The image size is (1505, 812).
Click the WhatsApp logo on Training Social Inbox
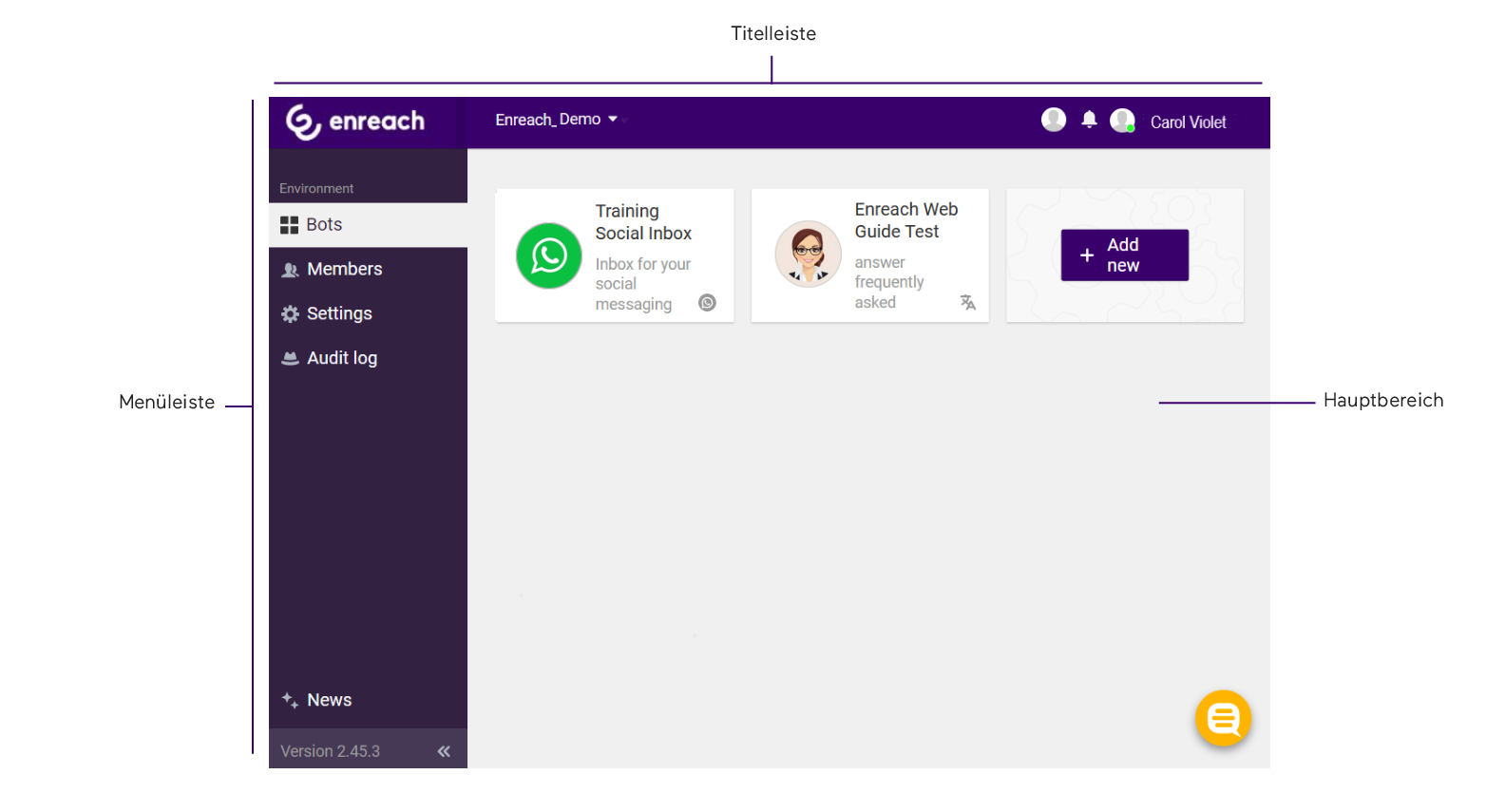(x=548, y=255)
